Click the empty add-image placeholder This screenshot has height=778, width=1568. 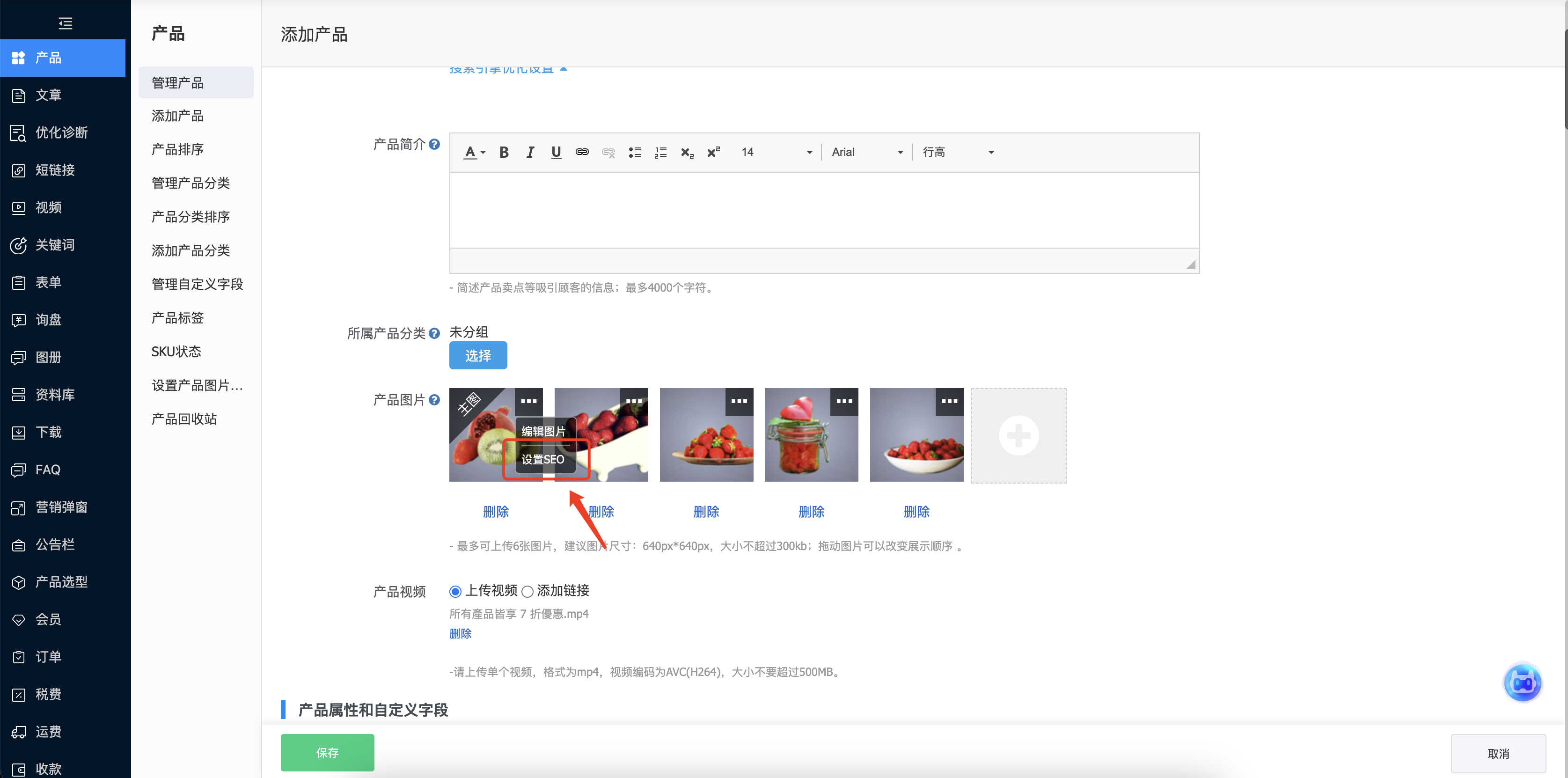tap(1018, 435)
